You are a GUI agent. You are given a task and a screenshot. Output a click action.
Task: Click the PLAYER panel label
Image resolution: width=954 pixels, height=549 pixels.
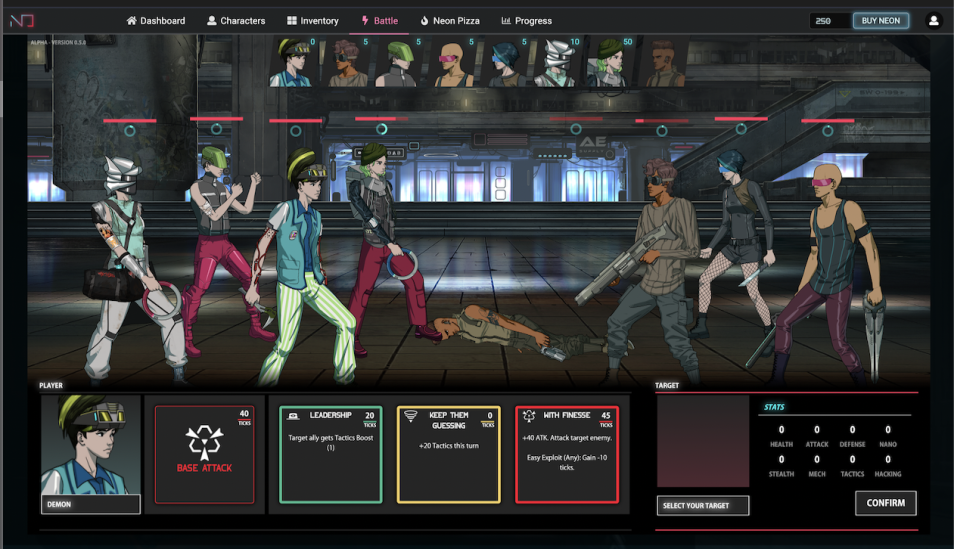51,385
